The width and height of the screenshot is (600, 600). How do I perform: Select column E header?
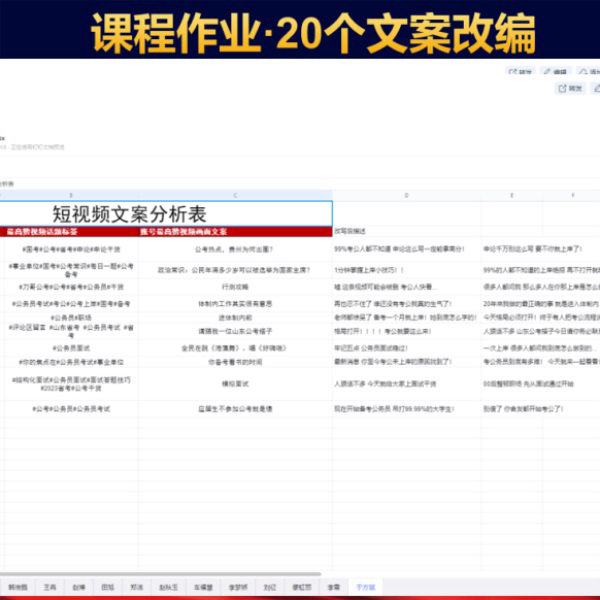511,195
